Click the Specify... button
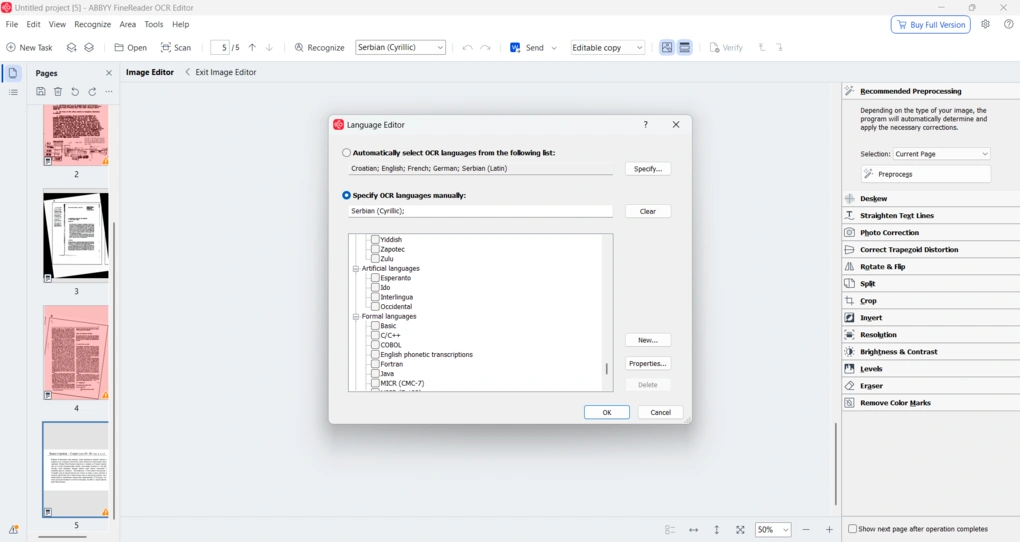 [x=648, y=169]
